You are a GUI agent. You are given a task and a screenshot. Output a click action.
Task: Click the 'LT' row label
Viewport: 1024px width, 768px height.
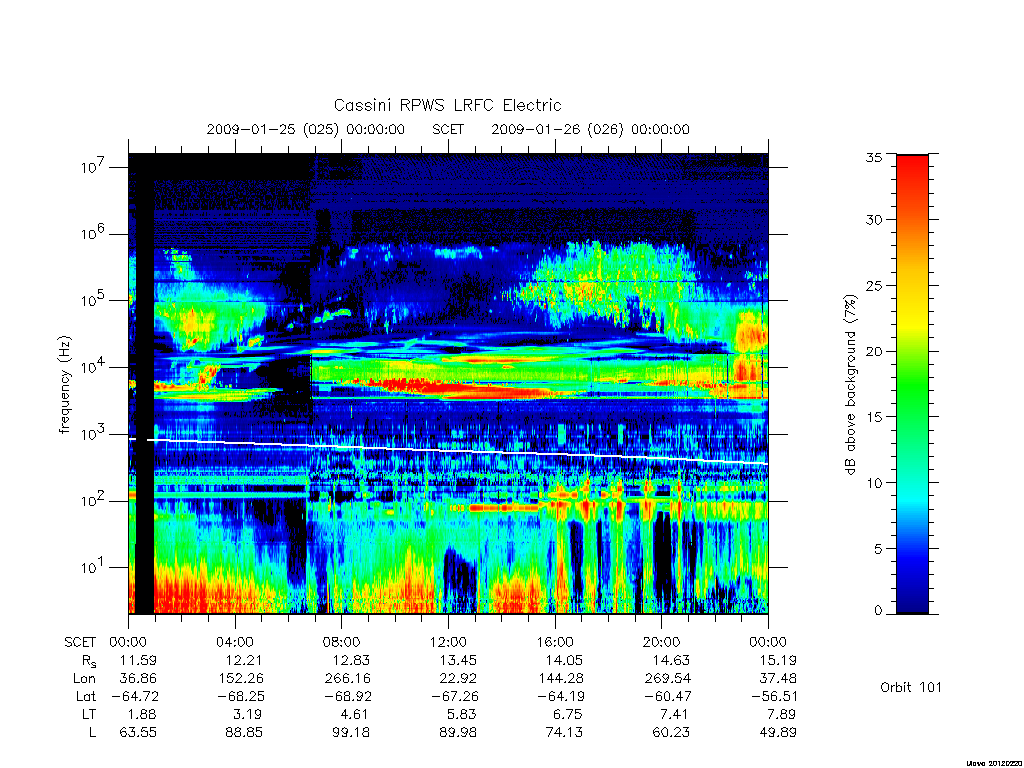89,714
